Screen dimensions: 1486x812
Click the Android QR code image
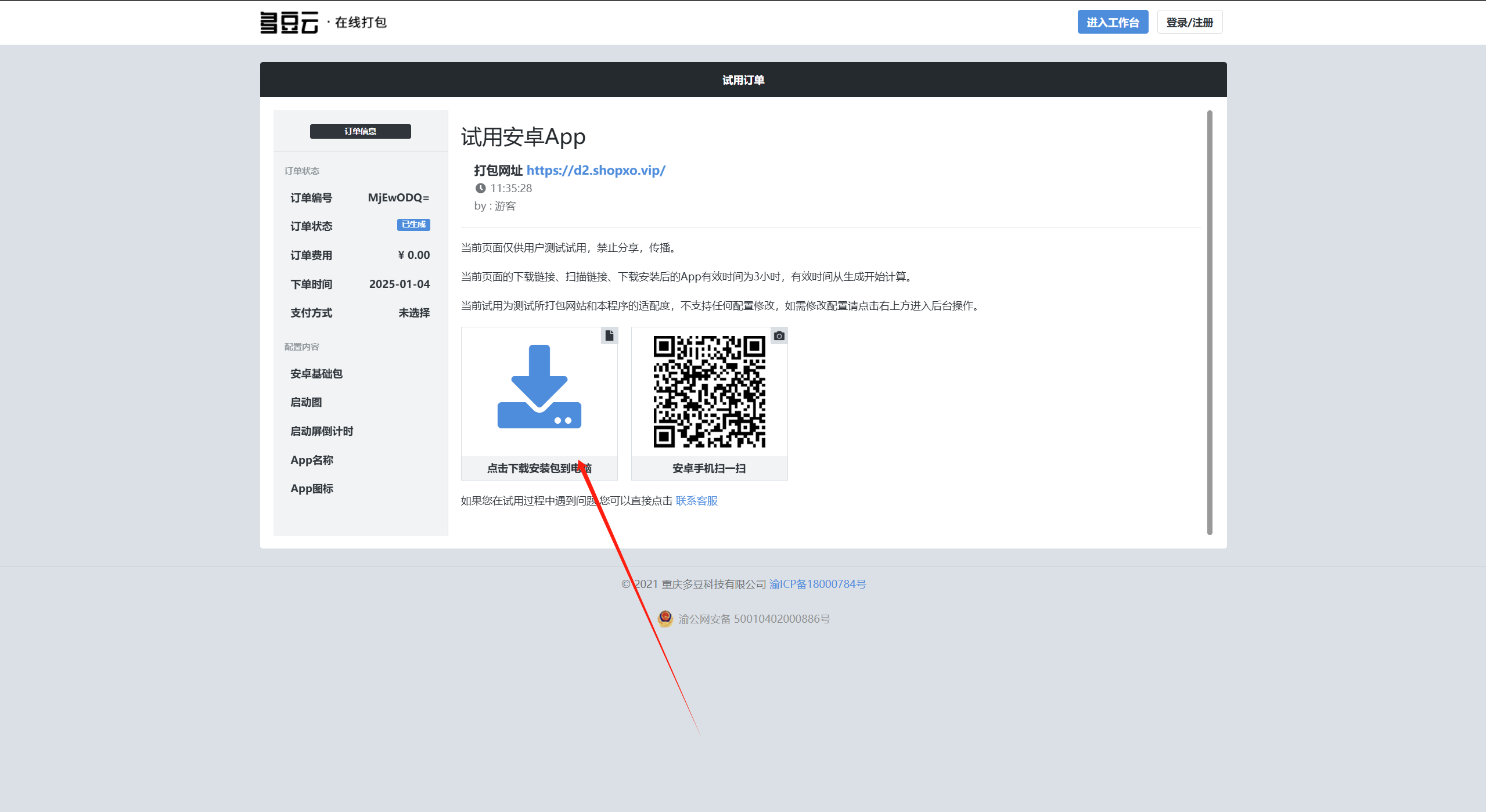coord(709,392)
